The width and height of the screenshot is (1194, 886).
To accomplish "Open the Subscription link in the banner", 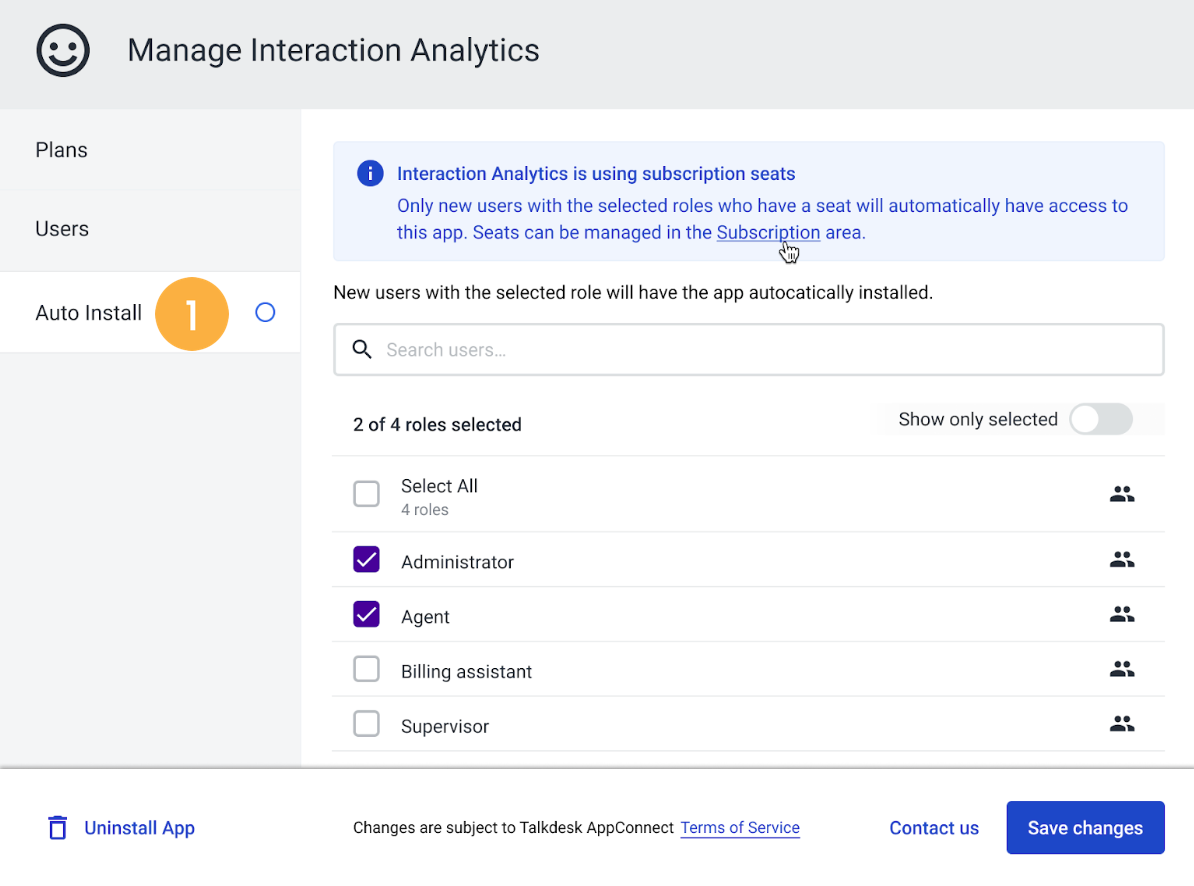I will [768, 233].
